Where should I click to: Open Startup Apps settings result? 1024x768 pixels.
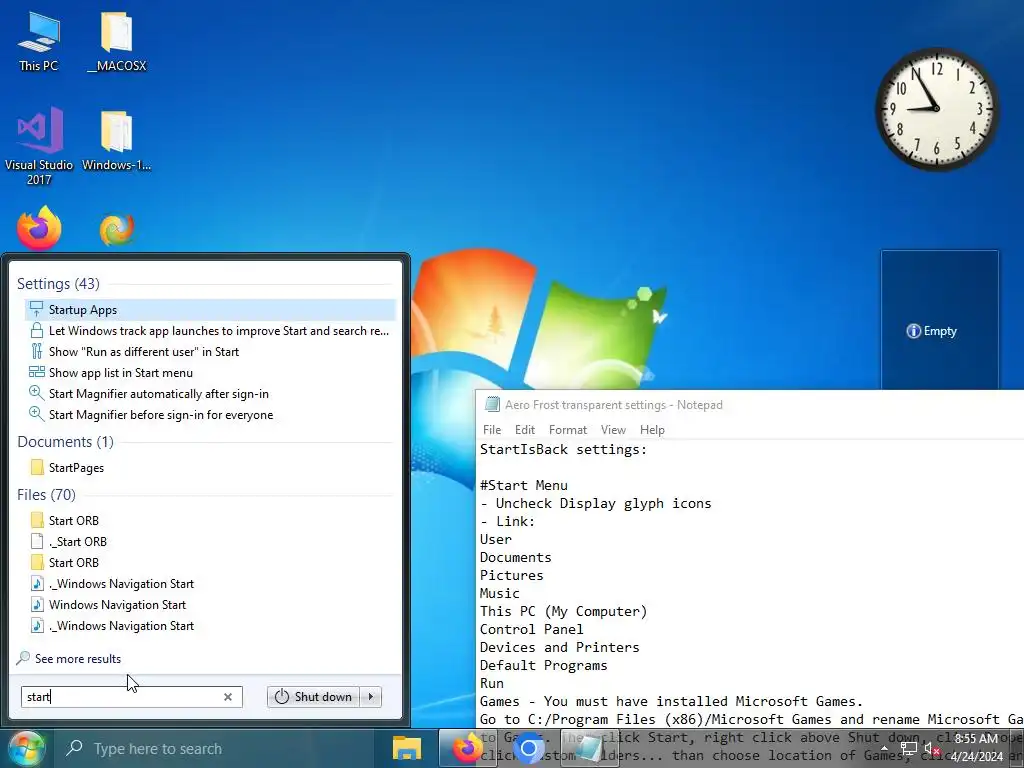pos(210,310)
